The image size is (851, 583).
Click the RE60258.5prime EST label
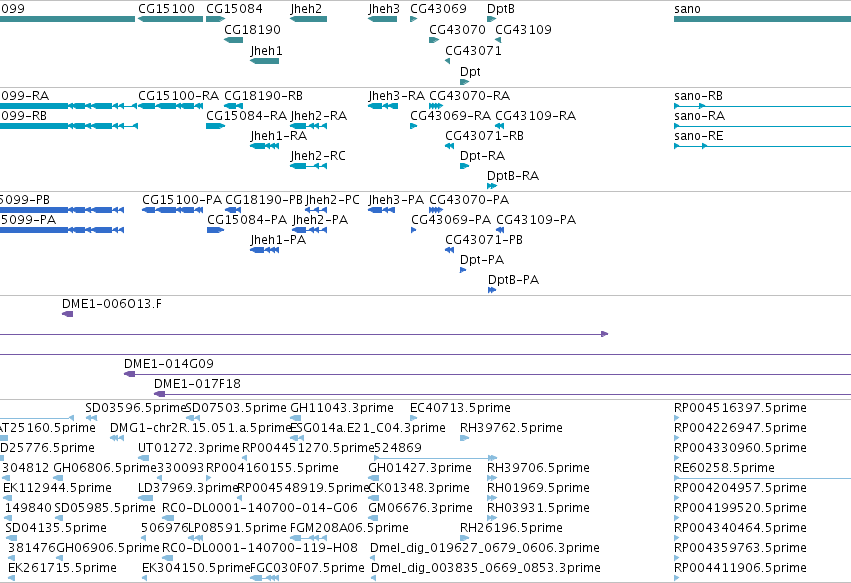pyautogui.click(x=725, y=468)
